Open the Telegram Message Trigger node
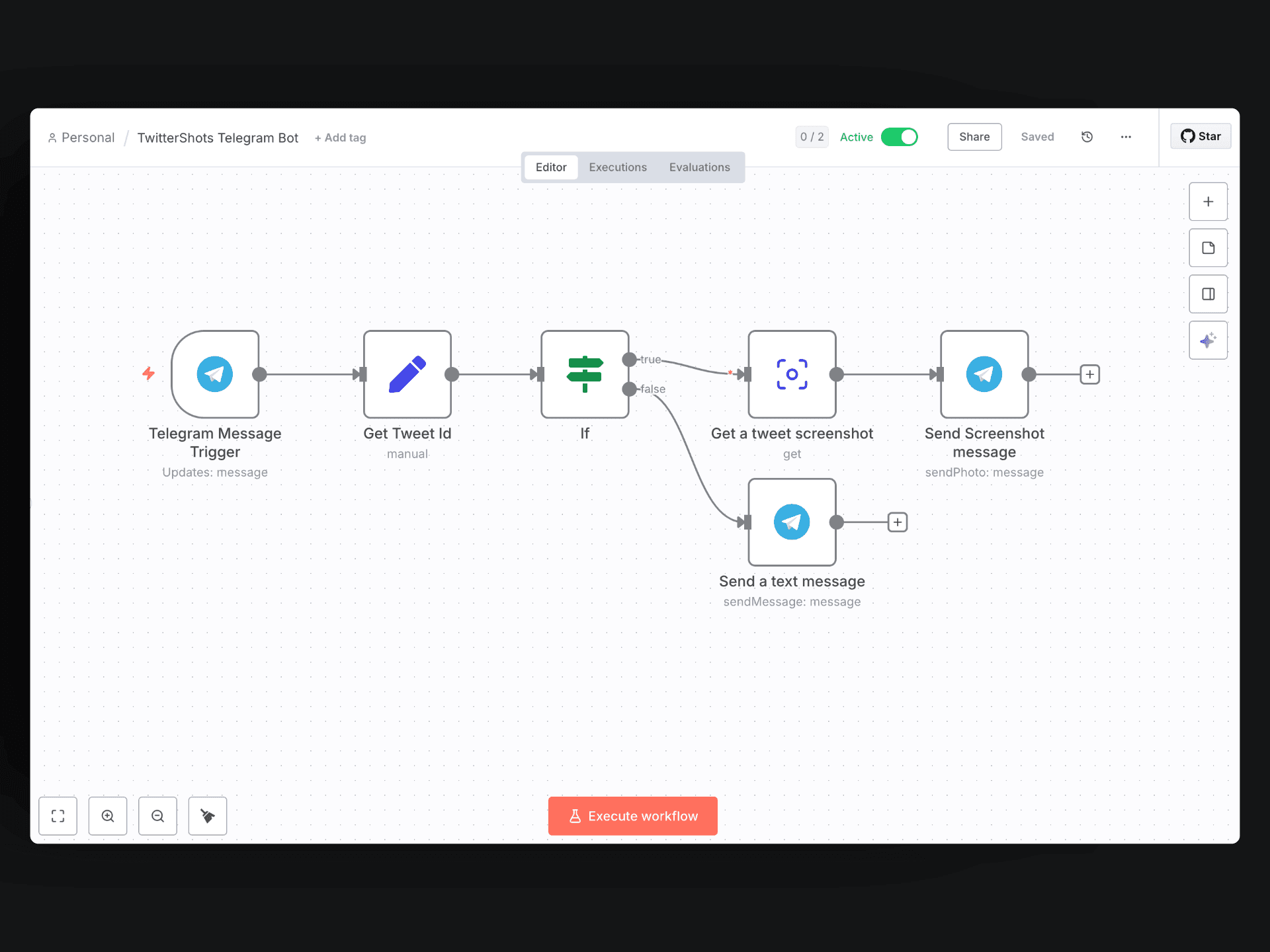1270x952 pixels. pos(215,374)
